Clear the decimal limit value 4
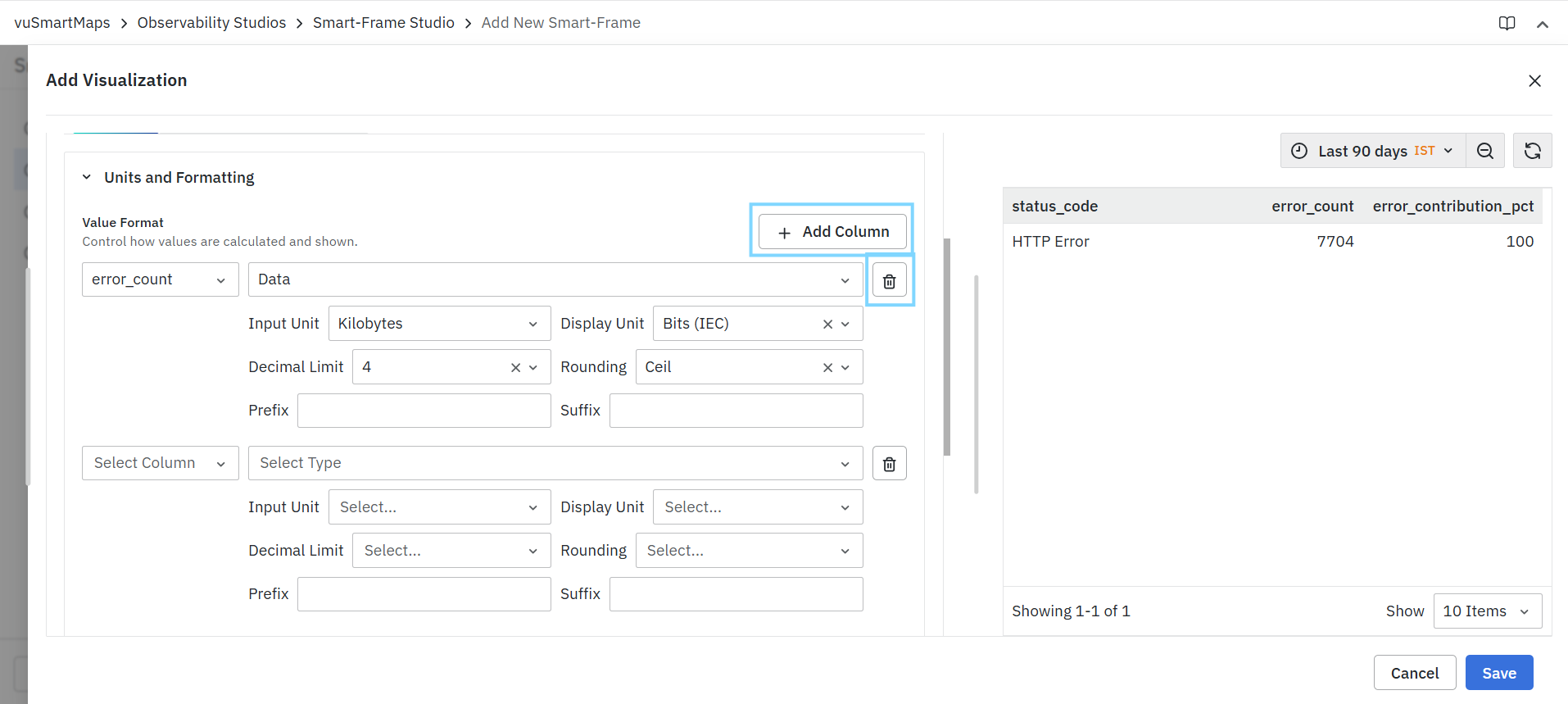This screenshot has height=704, width=1568. click(x=515, y=367)
